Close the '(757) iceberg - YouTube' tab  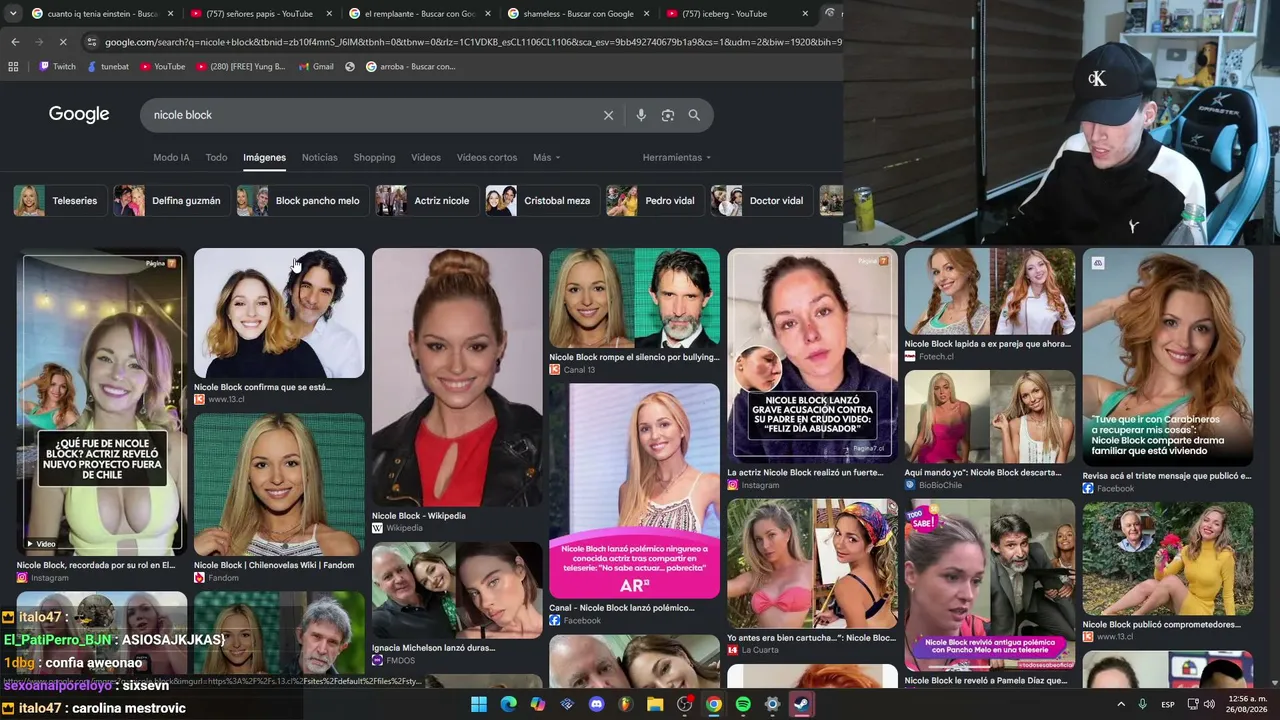pyautogui.click(x=805, y=14)
